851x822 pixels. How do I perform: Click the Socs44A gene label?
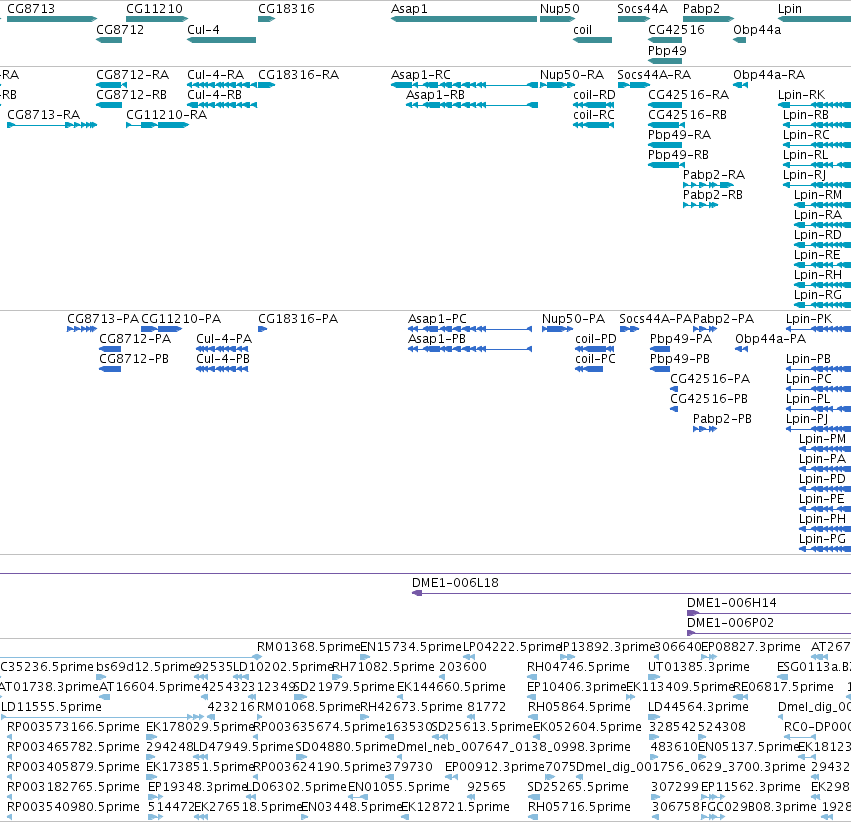pos(642,9)
